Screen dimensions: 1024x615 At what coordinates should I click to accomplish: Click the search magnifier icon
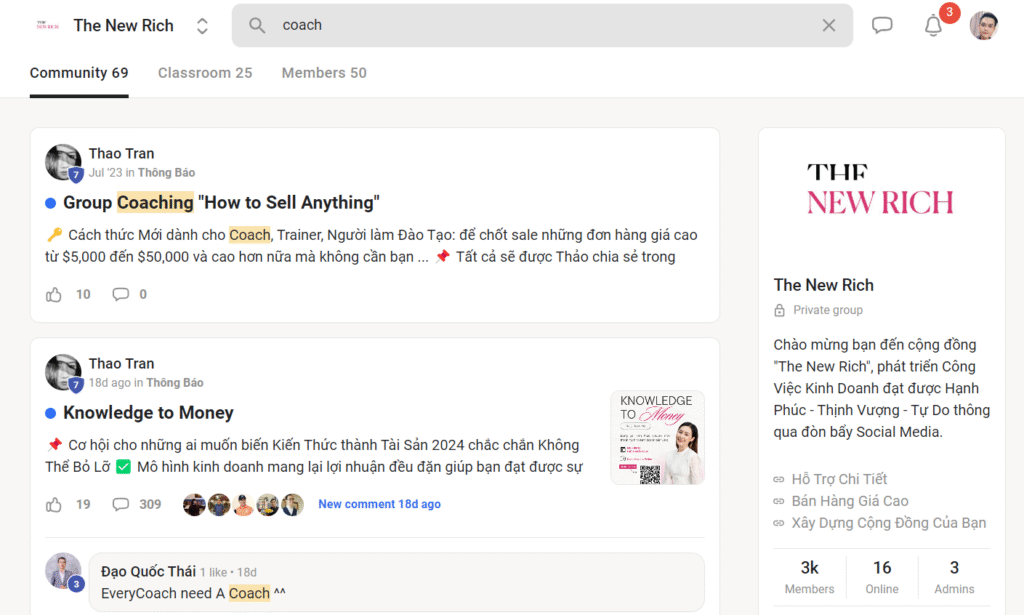tap(257, 25)
